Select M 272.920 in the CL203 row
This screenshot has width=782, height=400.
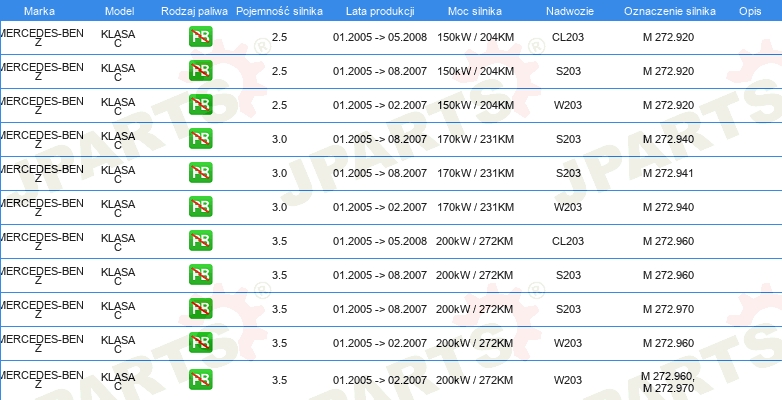click(668, 37)
